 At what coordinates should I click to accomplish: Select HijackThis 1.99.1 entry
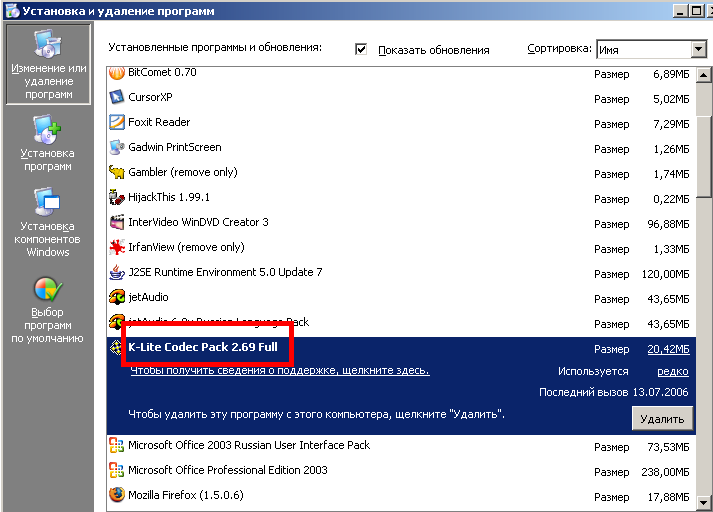[x=401, y=197]
